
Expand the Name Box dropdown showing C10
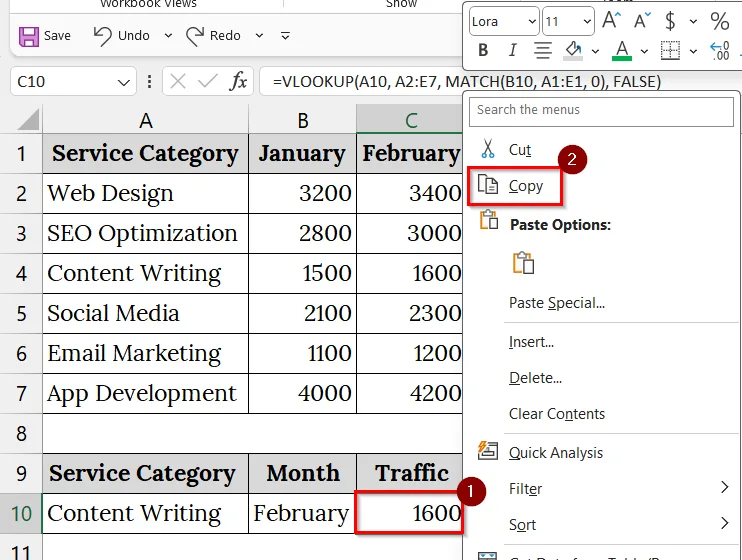point(124,82)
